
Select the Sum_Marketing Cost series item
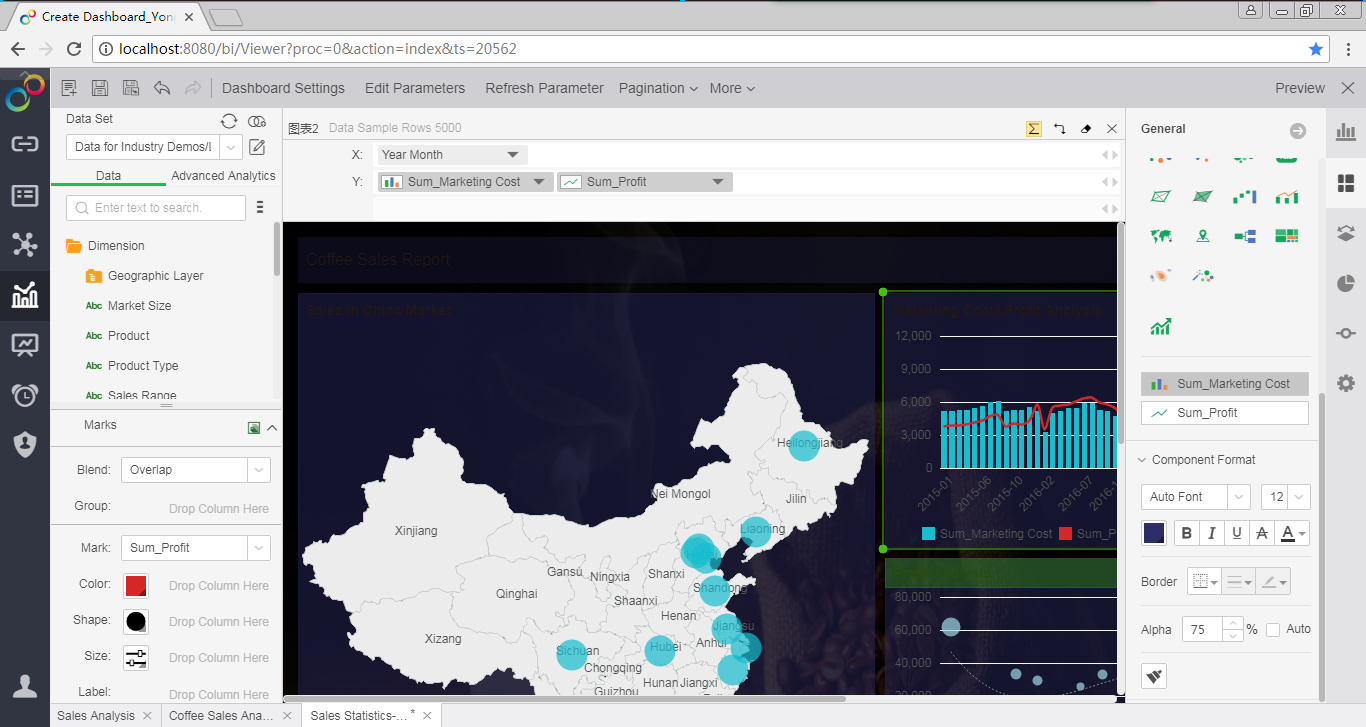[1225, 384]
